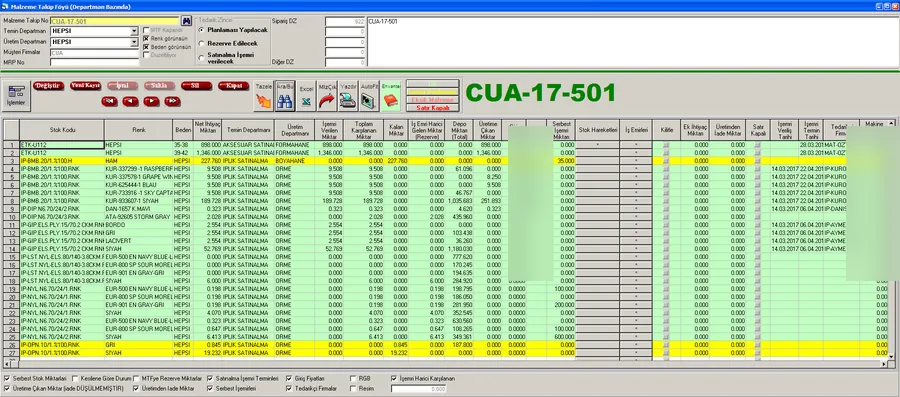This screenshot has width=900, height=397.
Task: Toggle Satınalma İşemri Terminleri checkbox
Action: coord(210,379)
